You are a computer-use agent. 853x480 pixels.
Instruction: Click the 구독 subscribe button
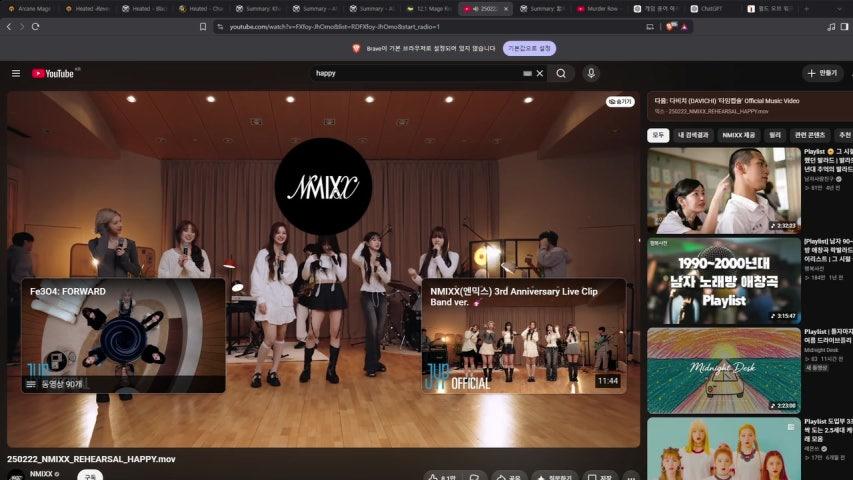90,476
